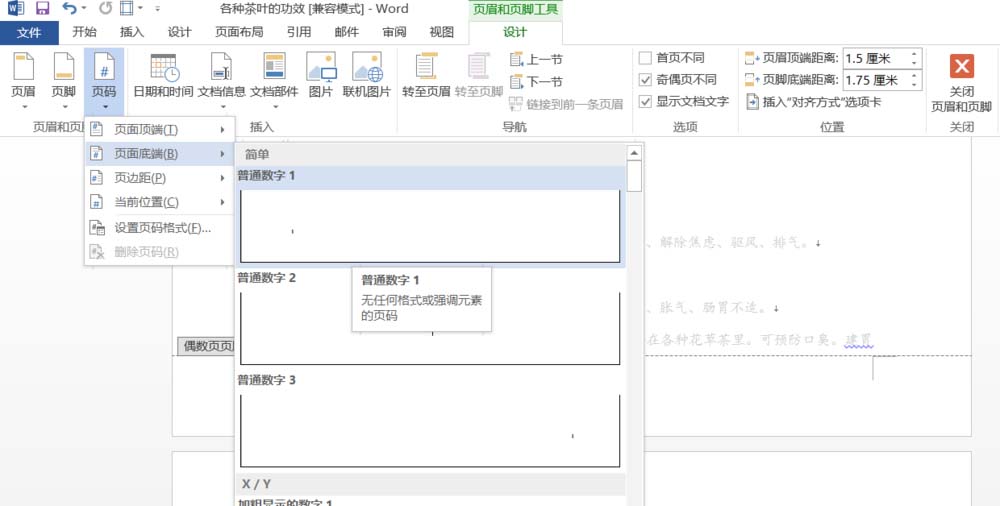Screen dimensions: 1000x506
Task: Select Plain Number 3 (普通数字 3) thumbnail
Action: tap(430, 431)
